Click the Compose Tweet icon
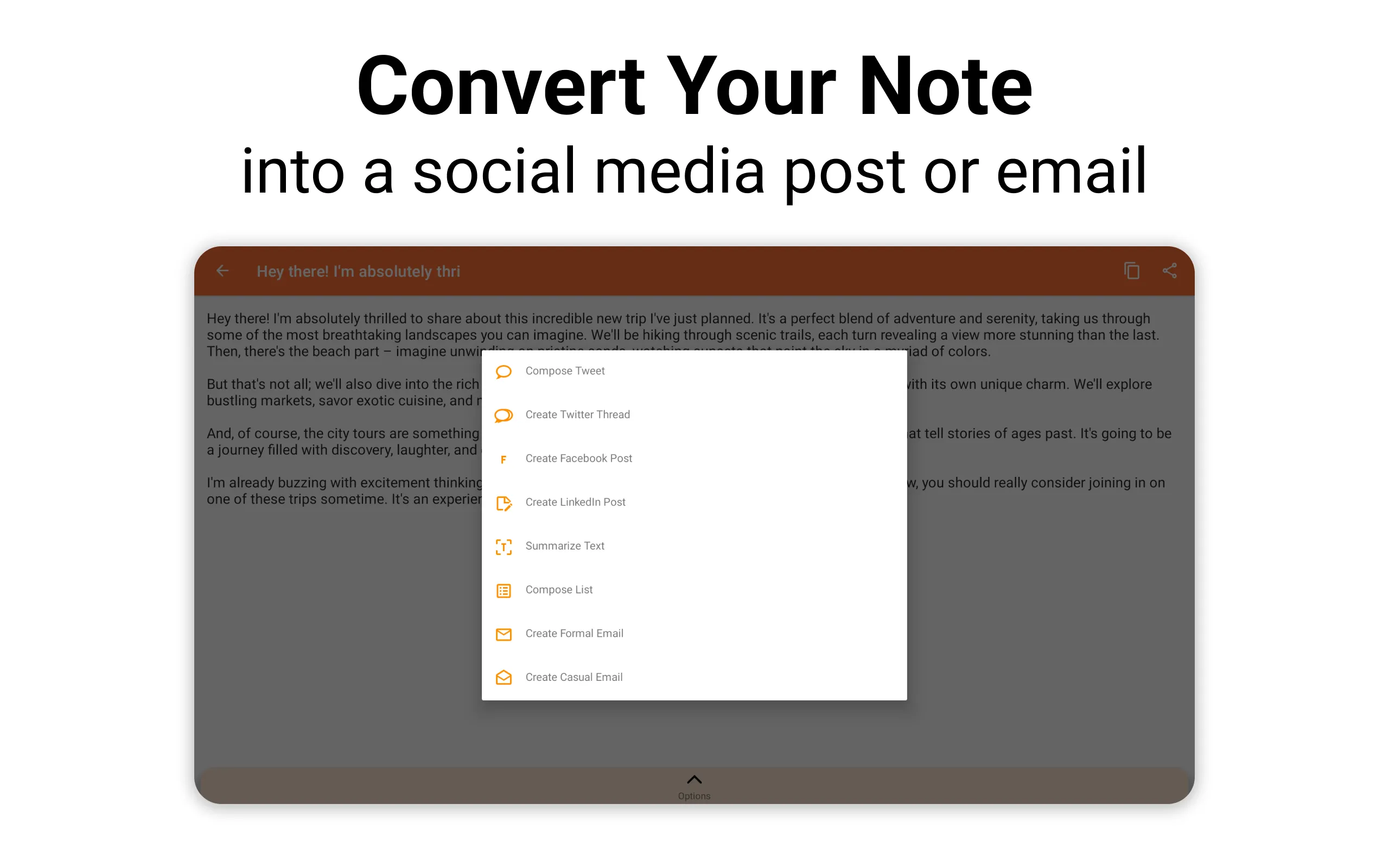Image resolution: width=1389 pixels, height=868 pixels. tap(503, 370)
